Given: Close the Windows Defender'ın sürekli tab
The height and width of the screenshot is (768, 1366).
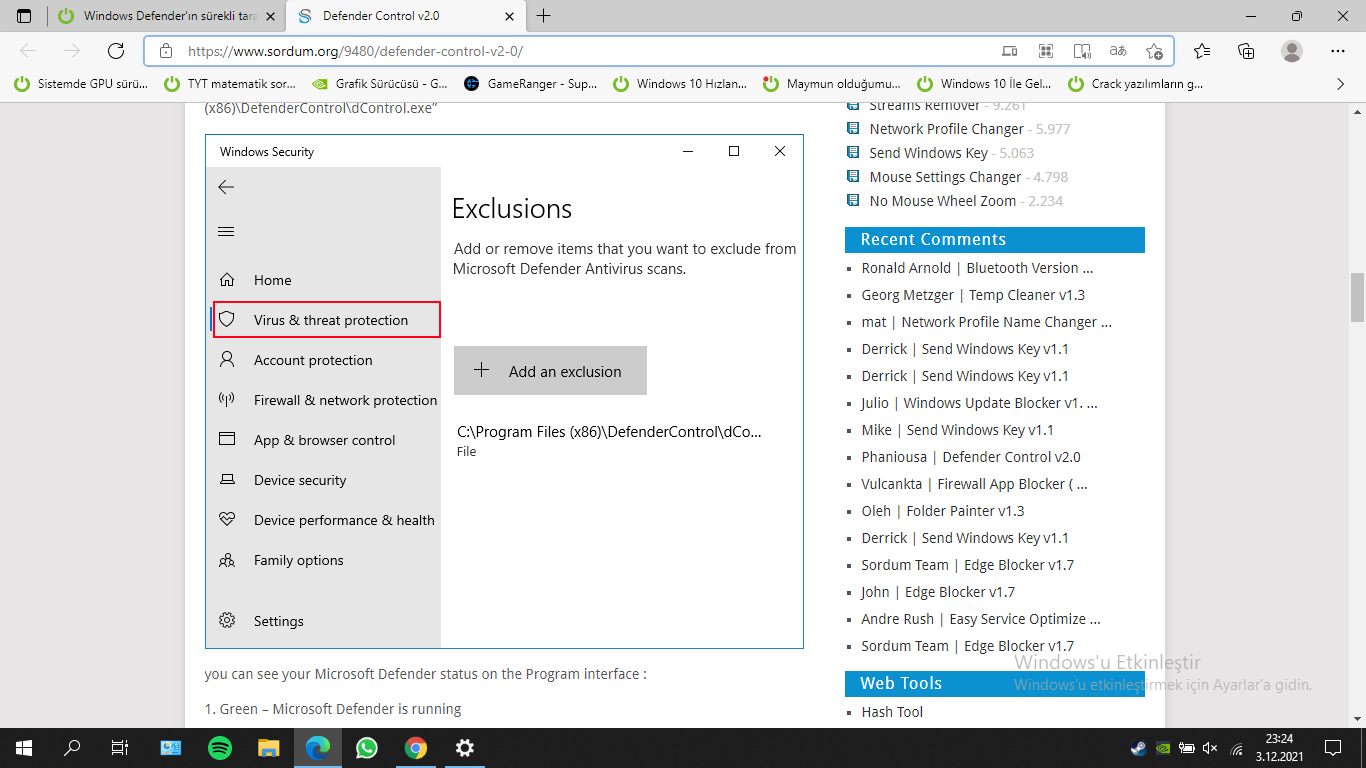Looking at the screenshot, I should pyautogui.click(x=270, y=16).
